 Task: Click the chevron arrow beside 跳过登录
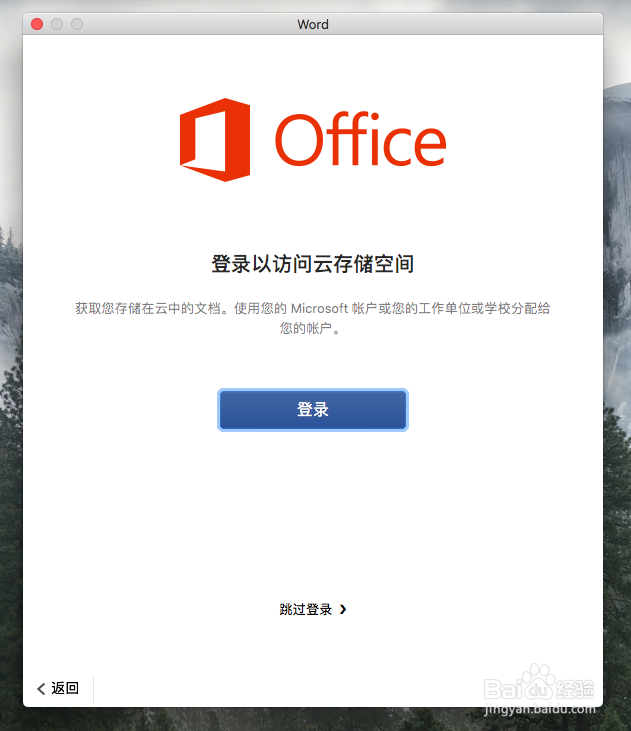(343, 609)
